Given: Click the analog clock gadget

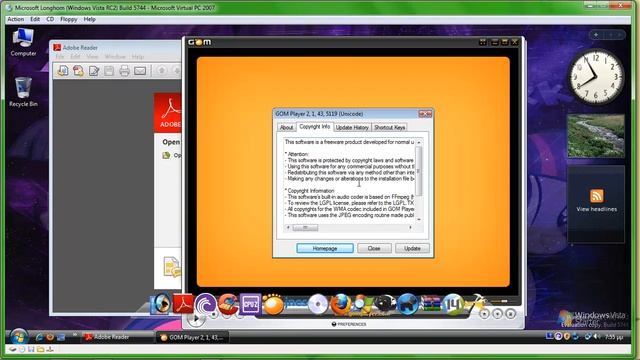Looking at the screenshot, I should pos(596,78).
